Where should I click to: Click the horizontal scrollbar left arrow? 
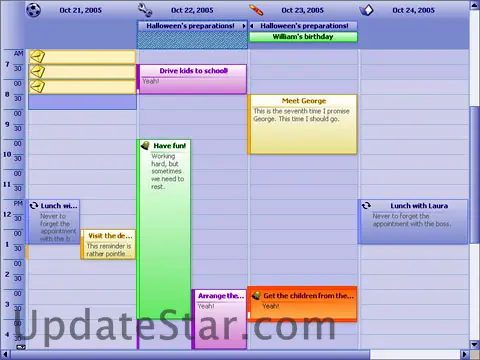point(5,354)
